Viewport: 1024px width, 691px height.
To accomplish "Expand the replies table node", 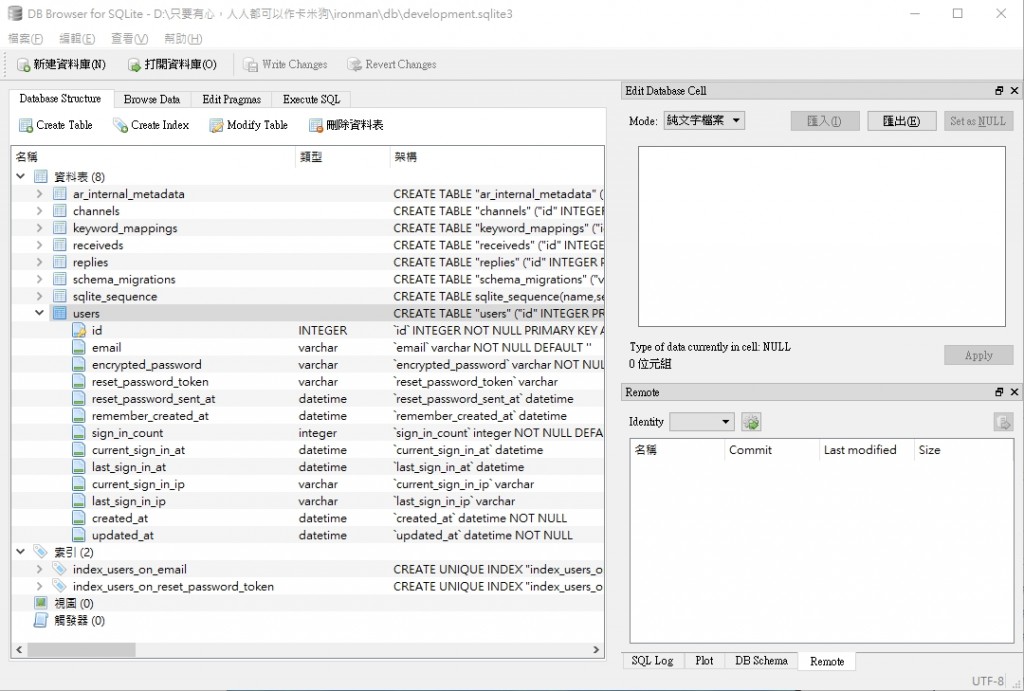I will point(39,262).
